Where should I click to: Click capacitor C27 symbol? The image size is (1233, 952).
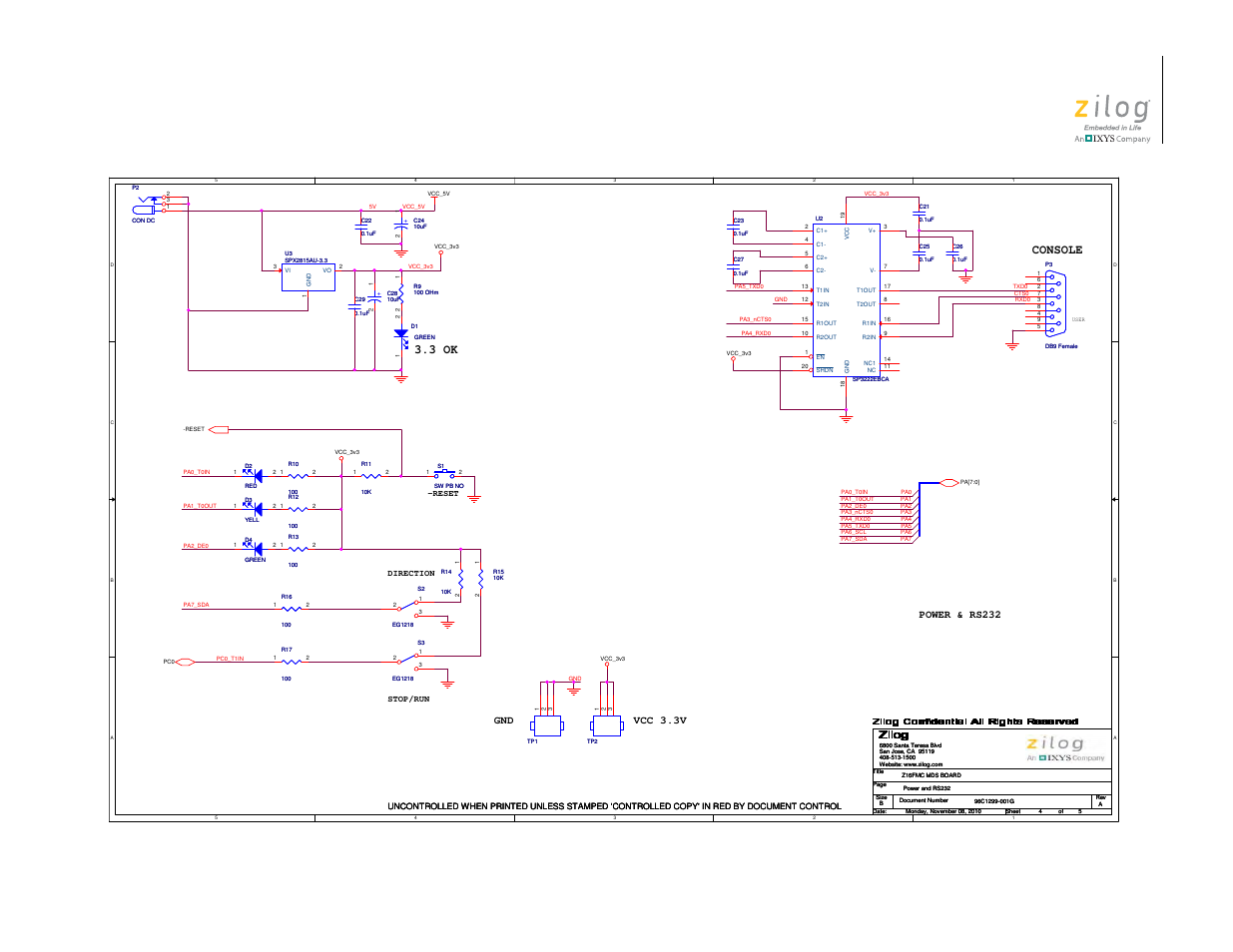coord(735,266)
